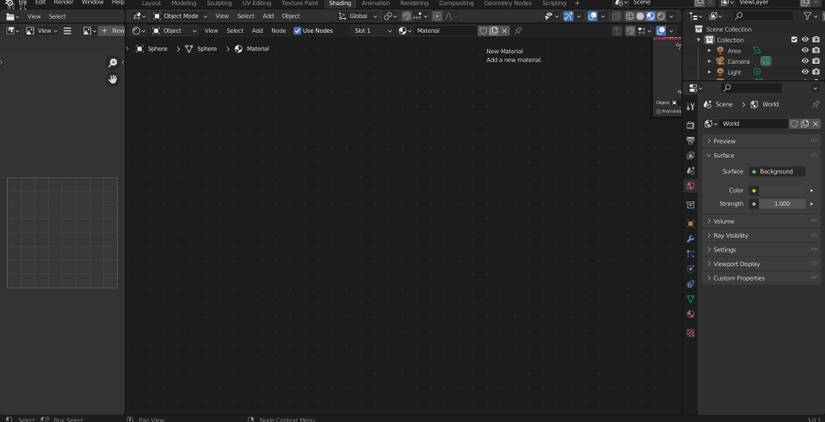Open the Slot 1 dropdown

(373, 31)
